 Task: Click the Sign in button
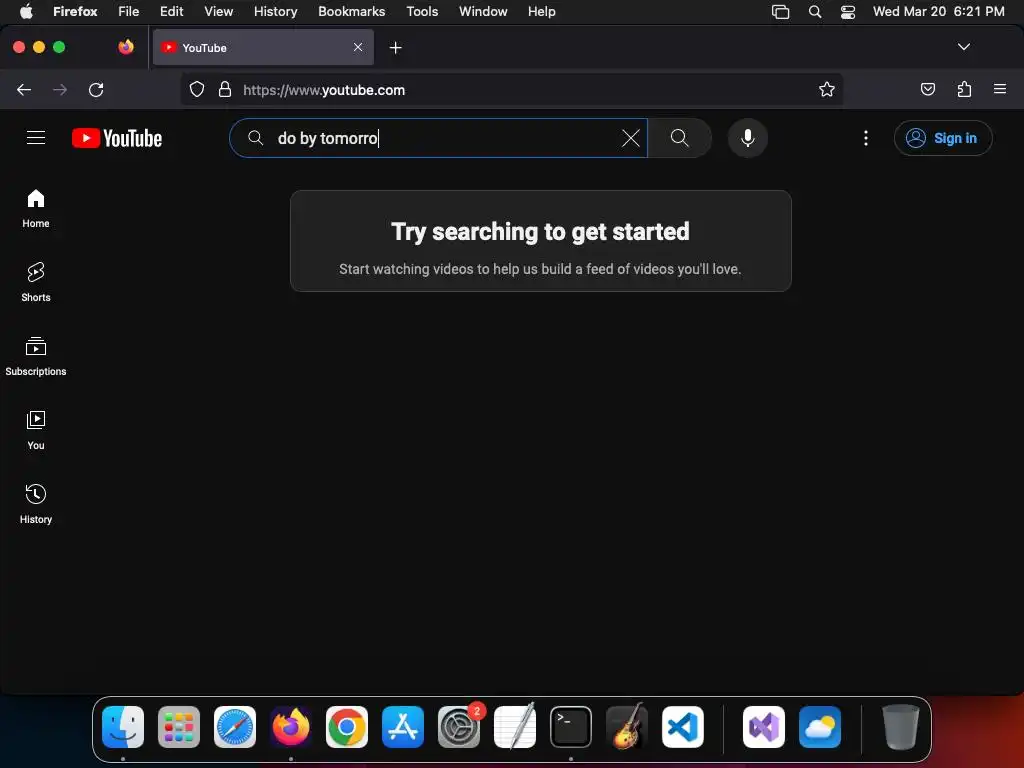click(x=942, y=138)
